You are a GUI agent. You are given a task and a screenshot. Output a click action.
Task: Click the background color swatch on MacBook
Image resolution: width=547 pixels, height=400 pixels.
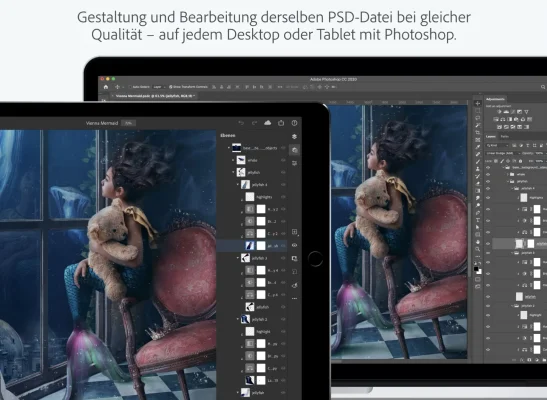(480, 272)
